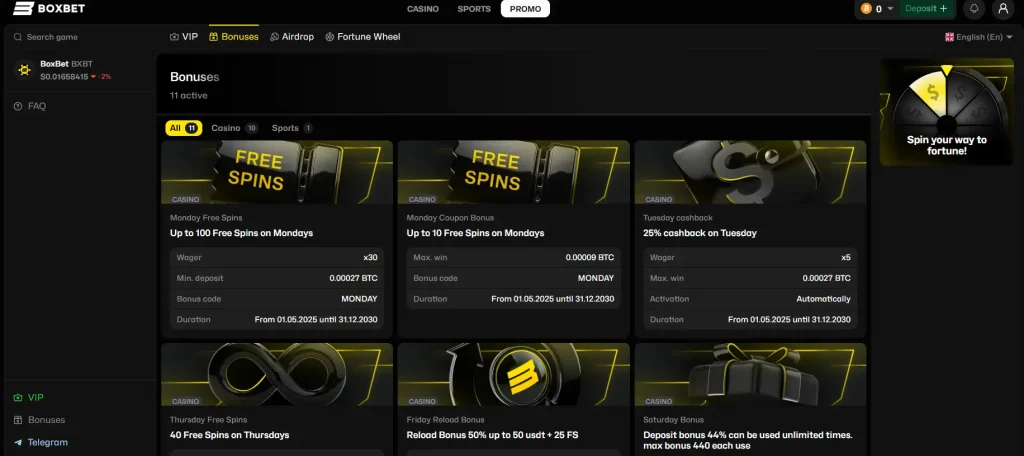1024x456 pixels.
Task: Click the UK flag language icon
Action: [950, 37]
